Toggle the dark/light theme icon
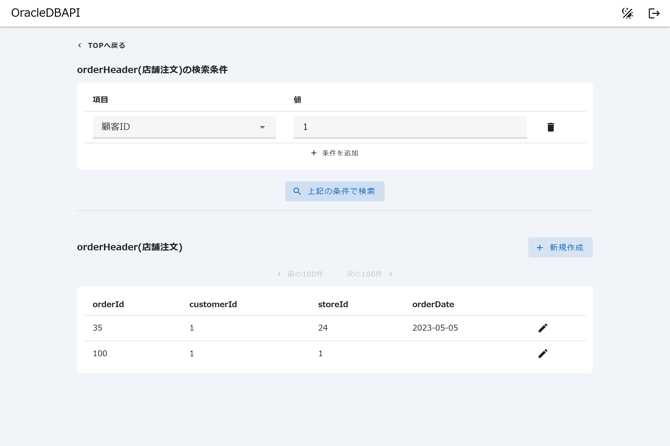 coord(627,13)
